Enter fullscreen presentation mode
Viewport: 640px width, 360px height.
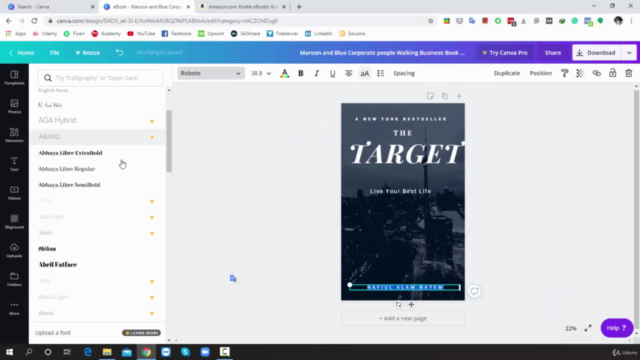point(588,328)
